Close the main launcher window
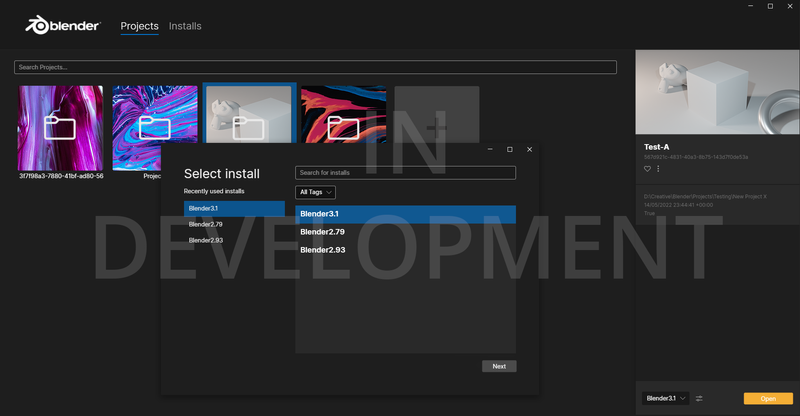 790,6
